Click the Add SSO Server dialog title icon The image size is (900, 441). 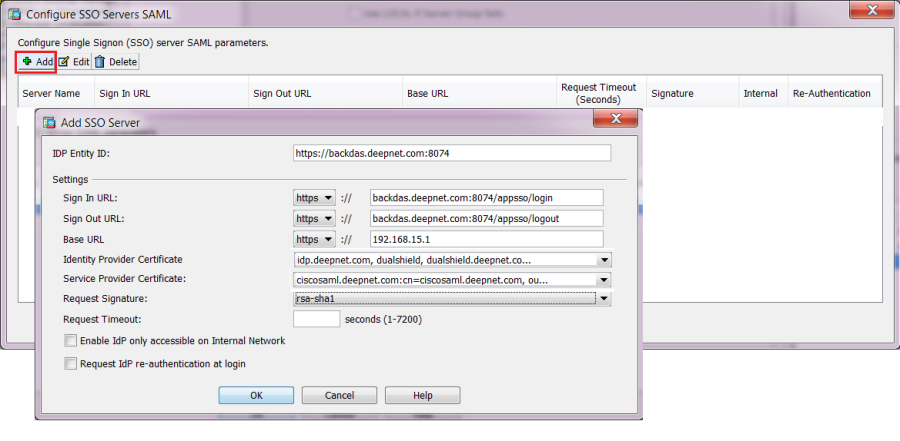coord(51,122)
